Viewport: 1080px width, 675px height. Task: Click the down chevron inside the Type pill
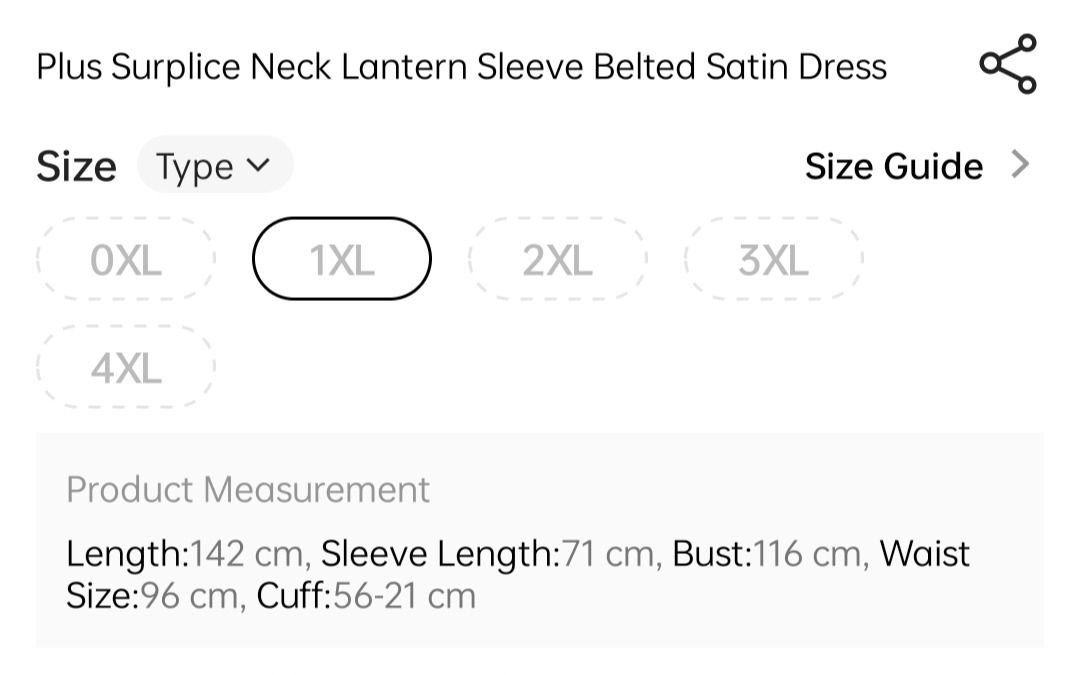257,165
